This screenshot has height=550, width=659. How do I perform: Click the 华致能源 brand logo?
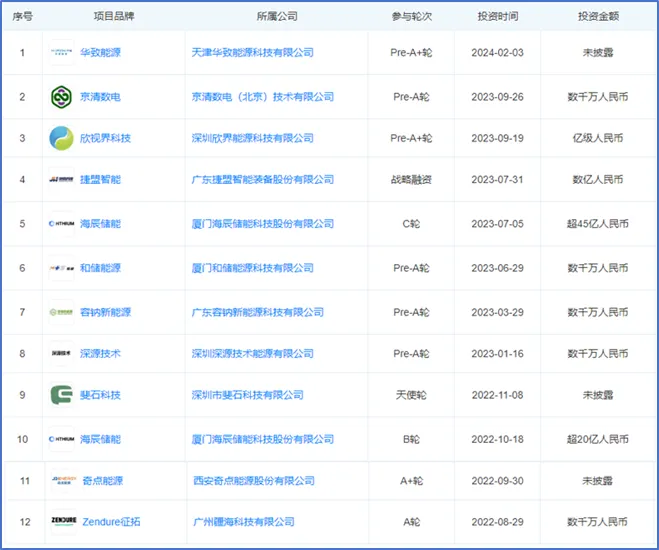[x=62, y=52]
